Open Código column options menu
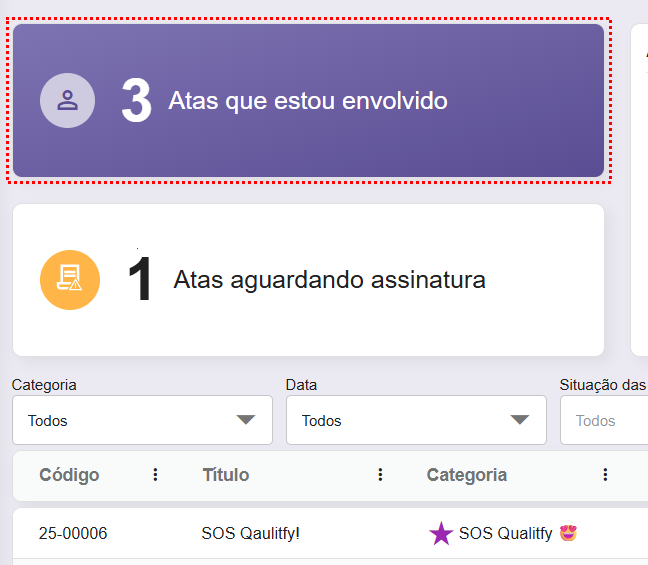The width and height of the screenshot is (648, 565). [x=155, y=475]
